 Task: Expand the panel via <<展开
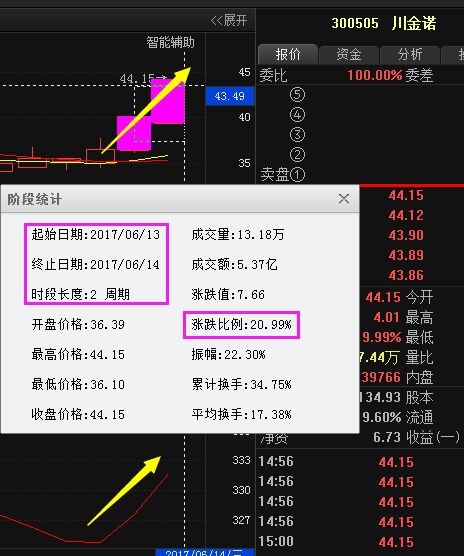[229, 20]
